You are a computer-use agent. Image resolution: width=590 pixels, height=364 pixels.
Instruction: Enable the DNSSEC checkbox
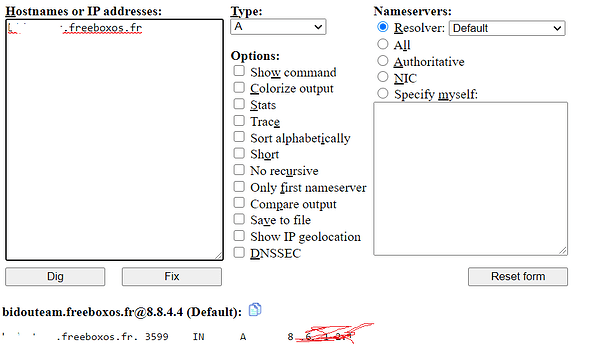[x=239, y=252]
